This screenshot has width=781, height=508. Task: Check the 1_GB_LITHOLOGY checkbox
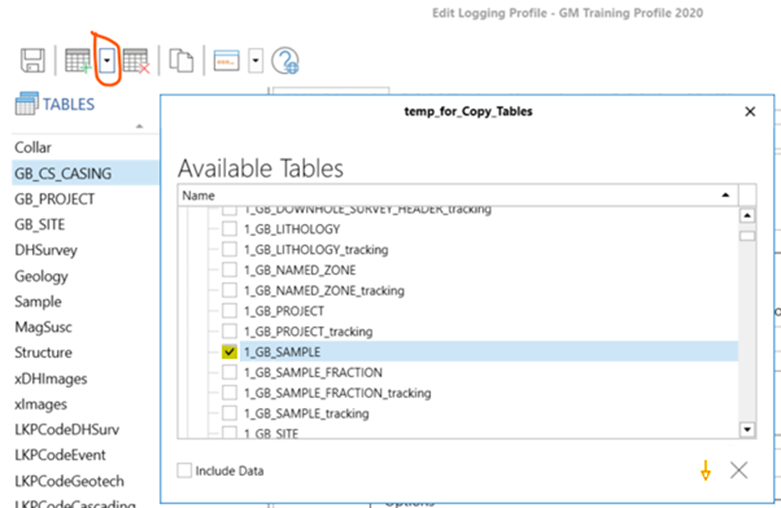229,229
